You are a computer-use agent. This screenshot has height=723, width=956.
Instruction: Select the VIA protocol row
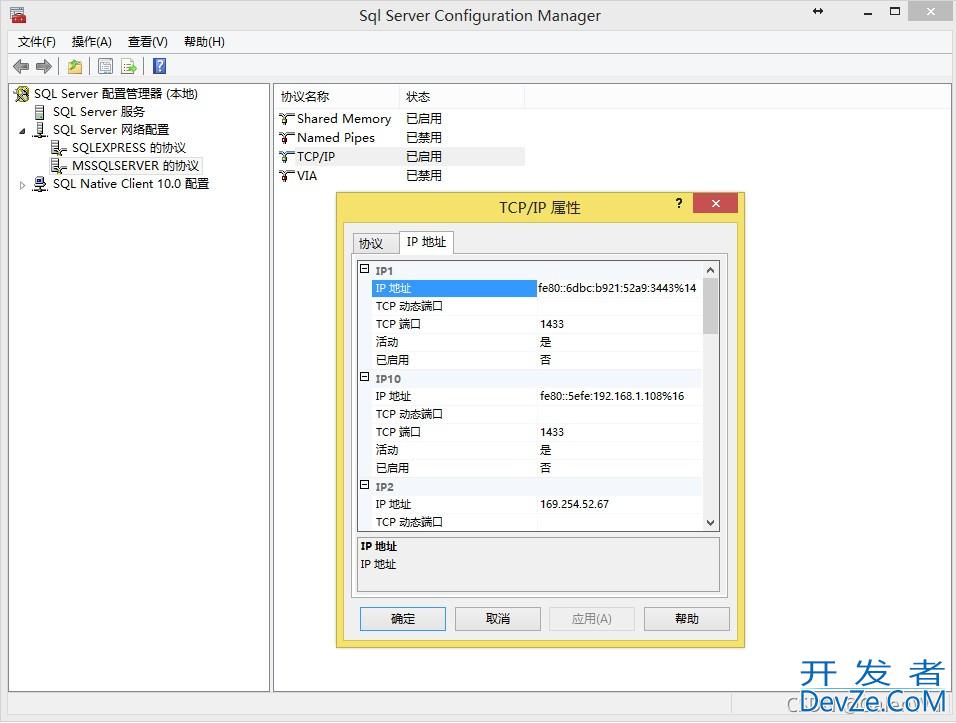click(x=401, y=176)
